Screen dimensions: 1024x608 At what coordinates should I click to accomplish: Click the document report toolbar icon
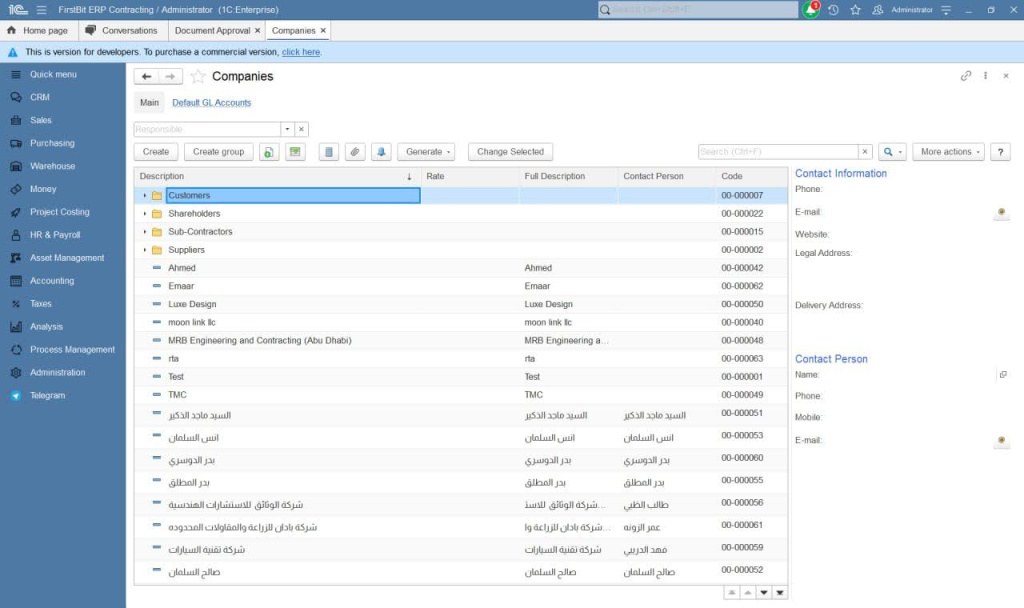point(328,152)
